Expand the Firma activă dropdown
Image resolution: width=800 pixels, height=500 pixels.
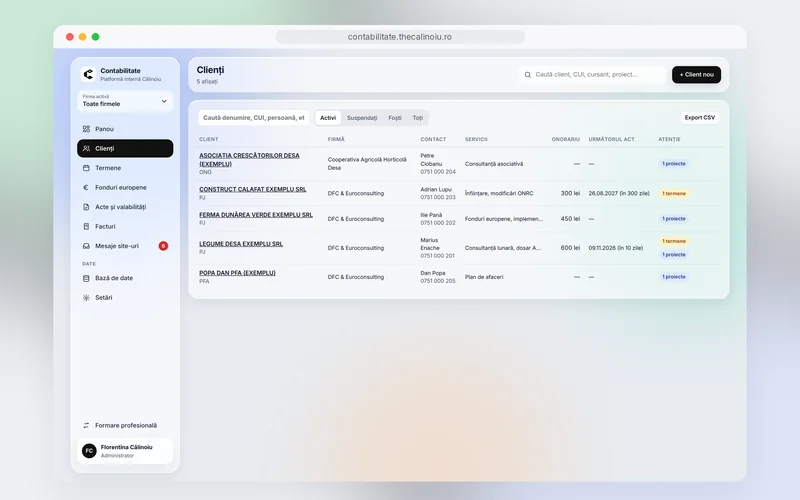125,101
